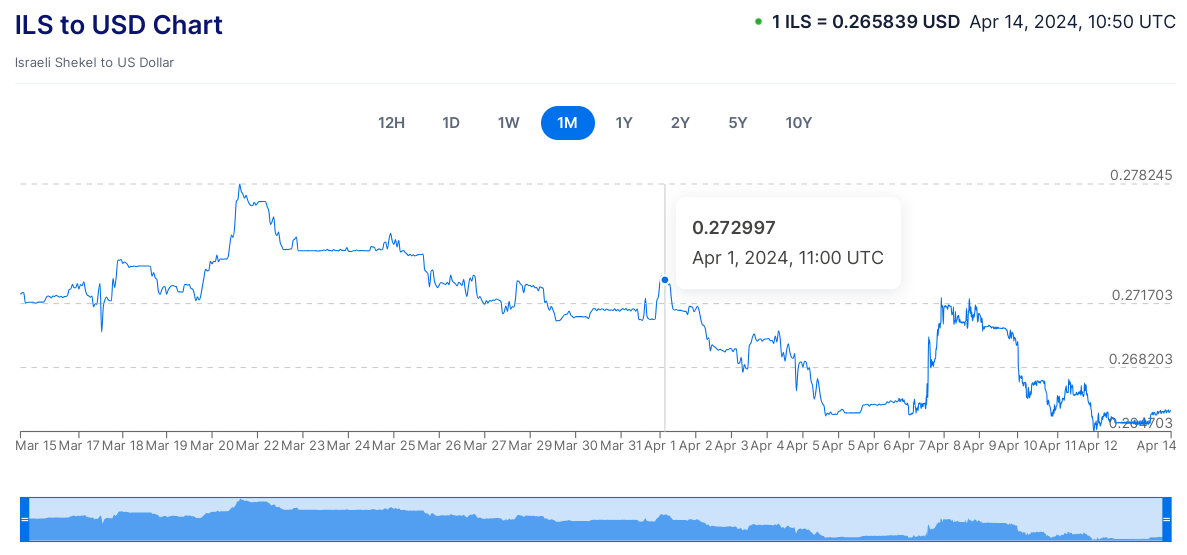Click the right range slider handle

click(x=1166, y=519)
